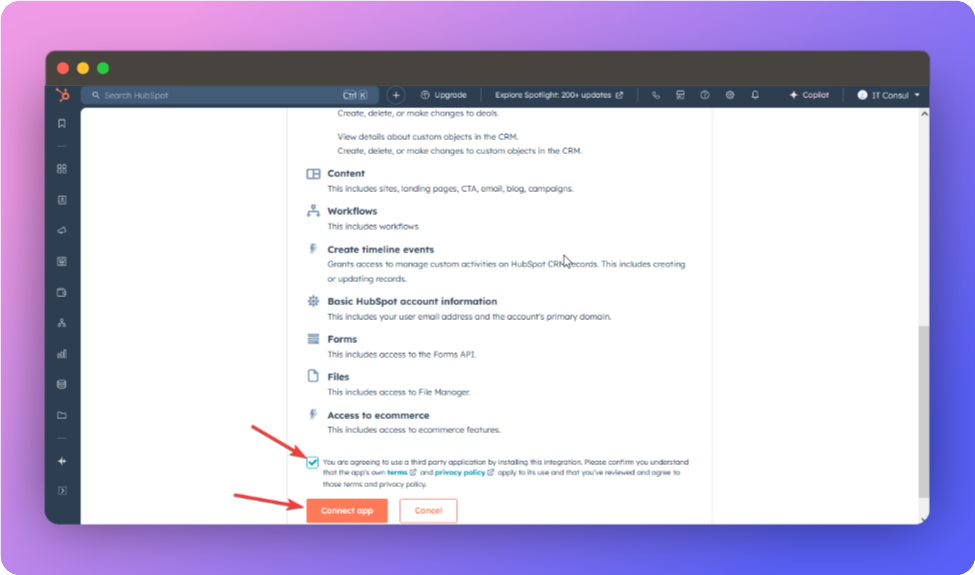Screen dimensions: 975x575
Task: Open the Automation icon in the sidebar
Action: click(x=62, y=323)
